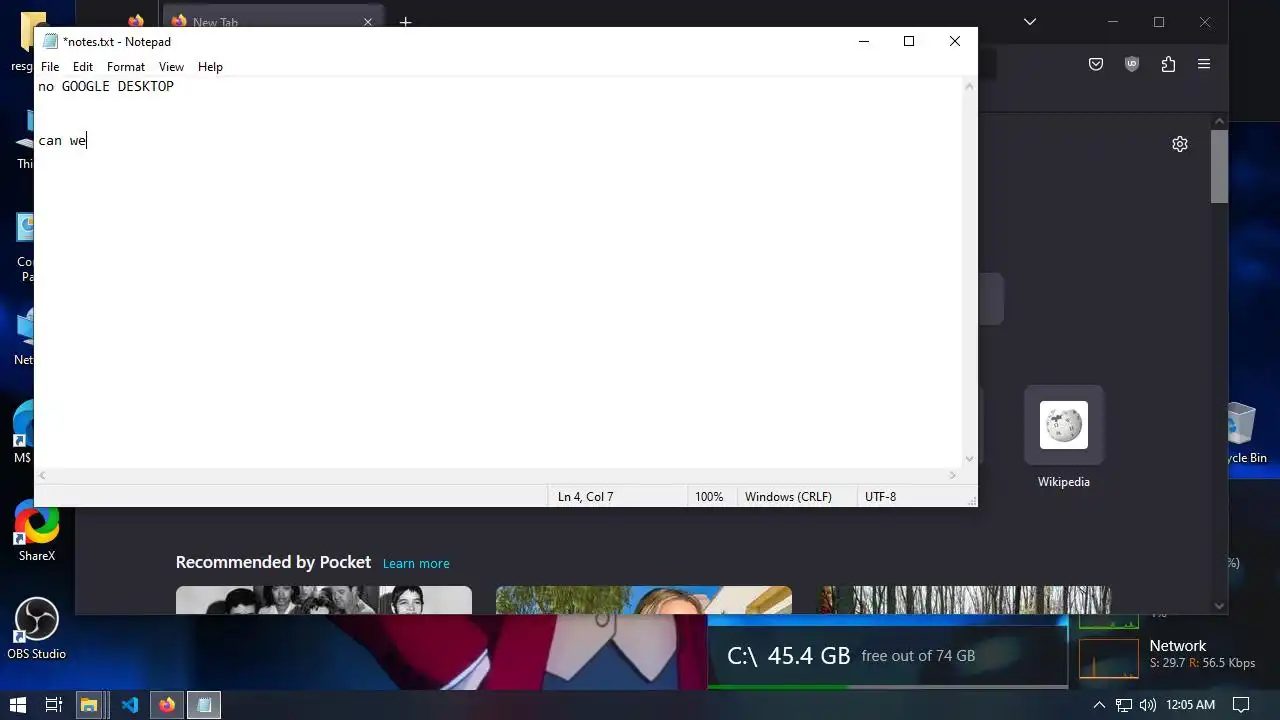
Task: Place the cursor on the 'can we' line
Action: click(62, 141)
